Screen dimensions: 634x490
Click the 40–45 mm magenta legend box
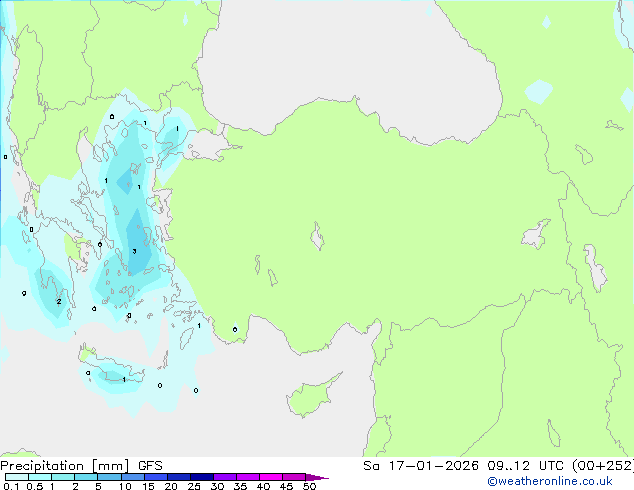point(271,477)
